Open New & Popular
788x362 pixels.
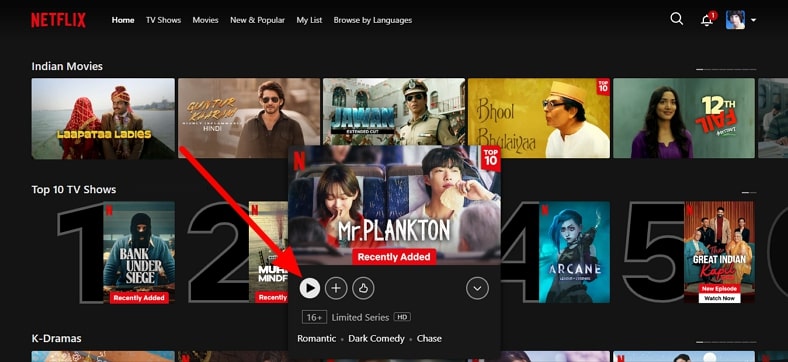point(257,20)
